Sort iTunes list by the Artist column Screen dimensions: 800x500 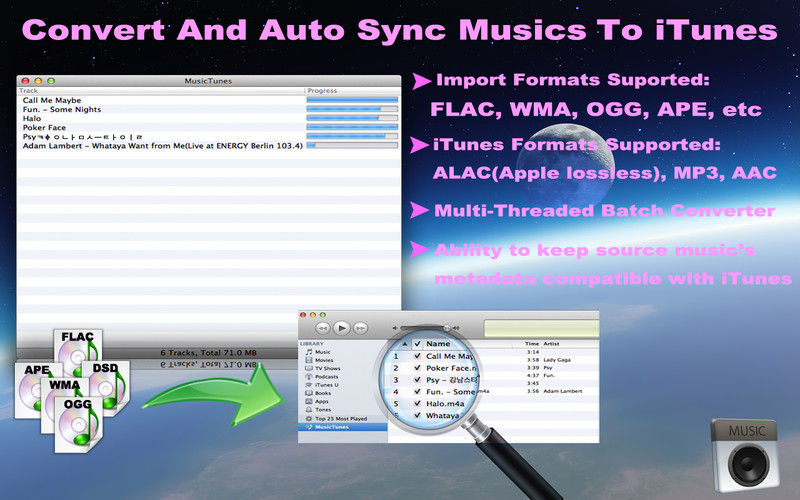[x=551, y=344]
